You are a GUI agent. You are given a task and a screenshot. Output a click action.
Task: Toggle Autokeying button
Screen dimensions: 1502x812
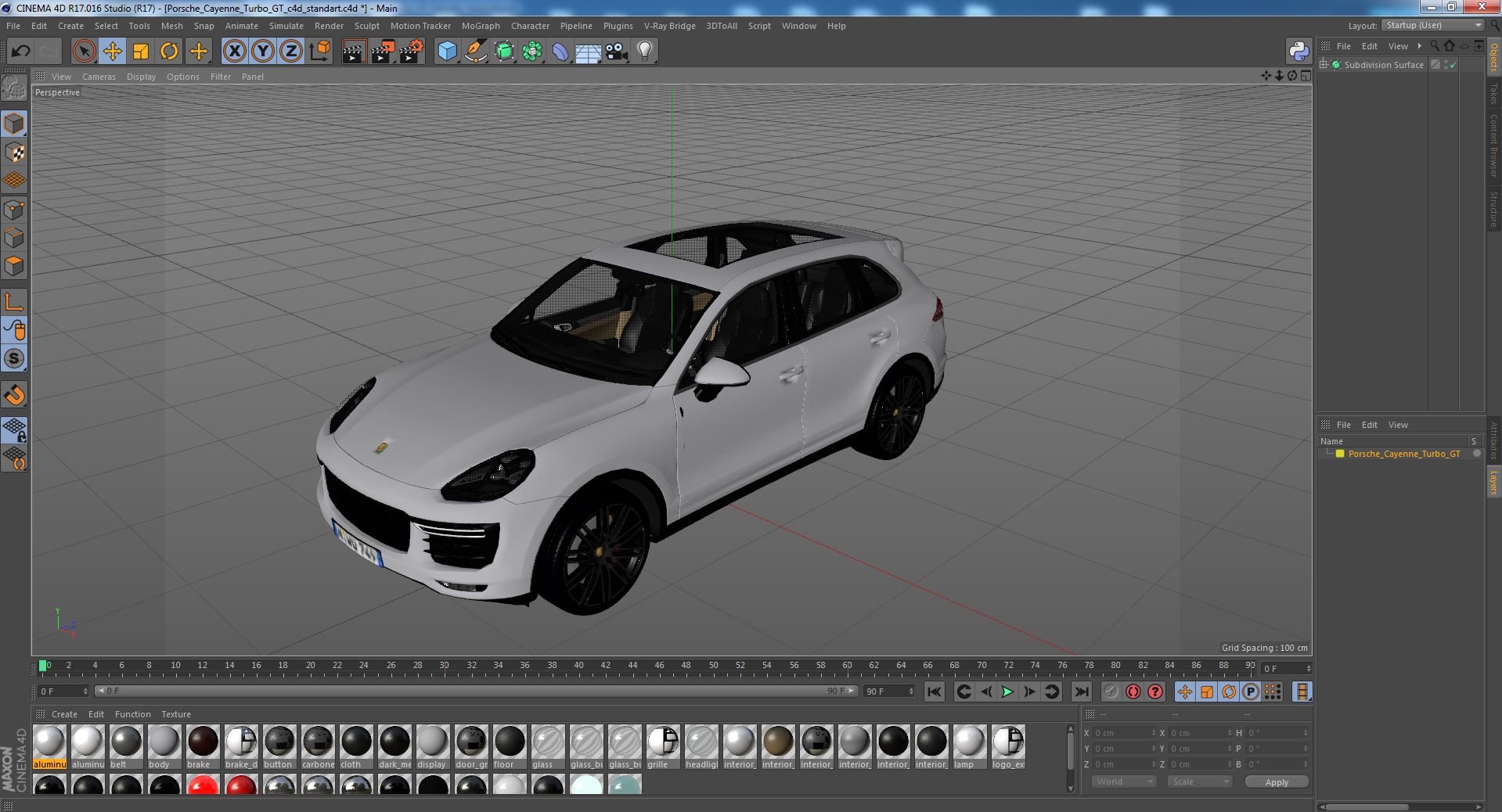1133,692
